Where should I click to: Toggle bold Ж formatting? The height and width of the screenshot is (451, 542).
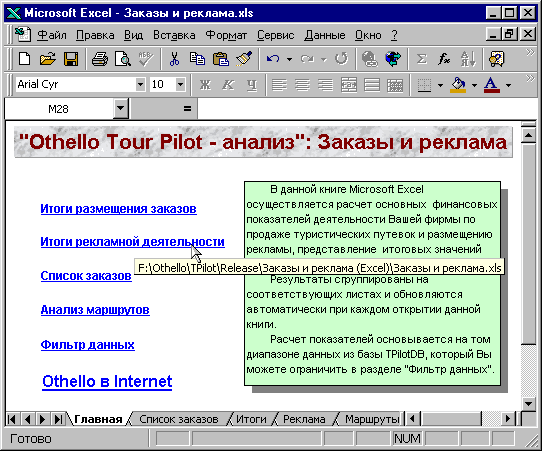(205, 85)
